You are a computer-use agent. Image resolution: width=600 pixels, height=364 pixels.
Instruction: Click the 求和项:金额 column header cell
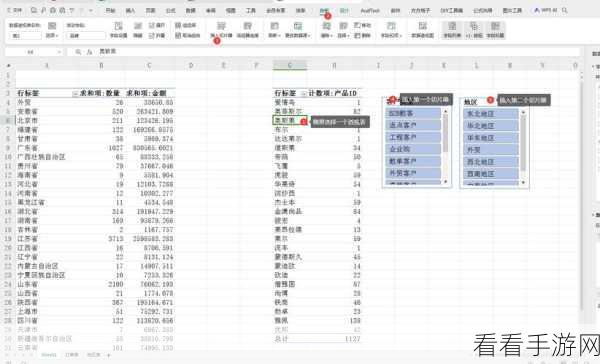[x=150, y=93]
